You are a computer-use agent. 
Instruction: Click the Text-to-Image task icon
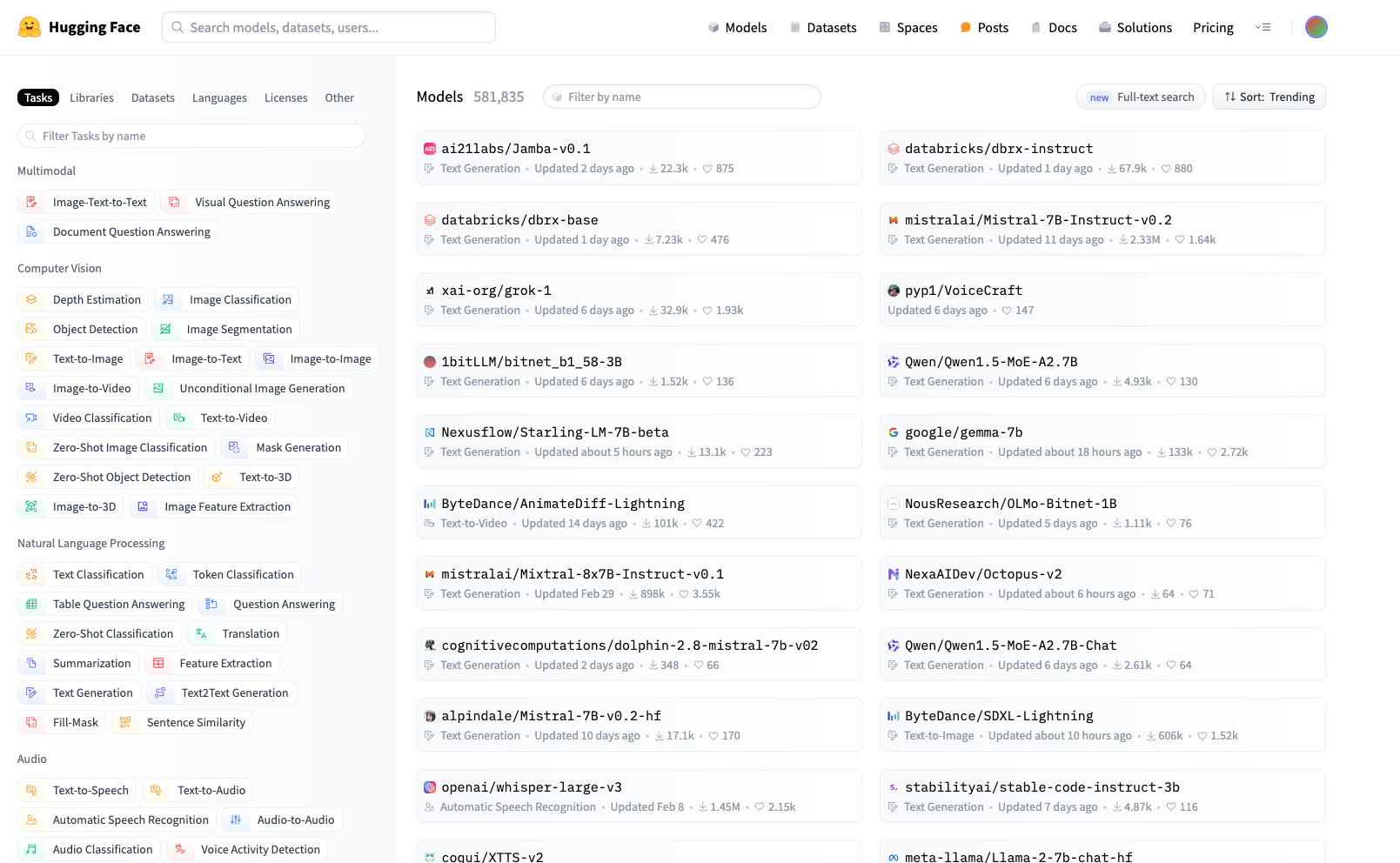pos(32,358)
